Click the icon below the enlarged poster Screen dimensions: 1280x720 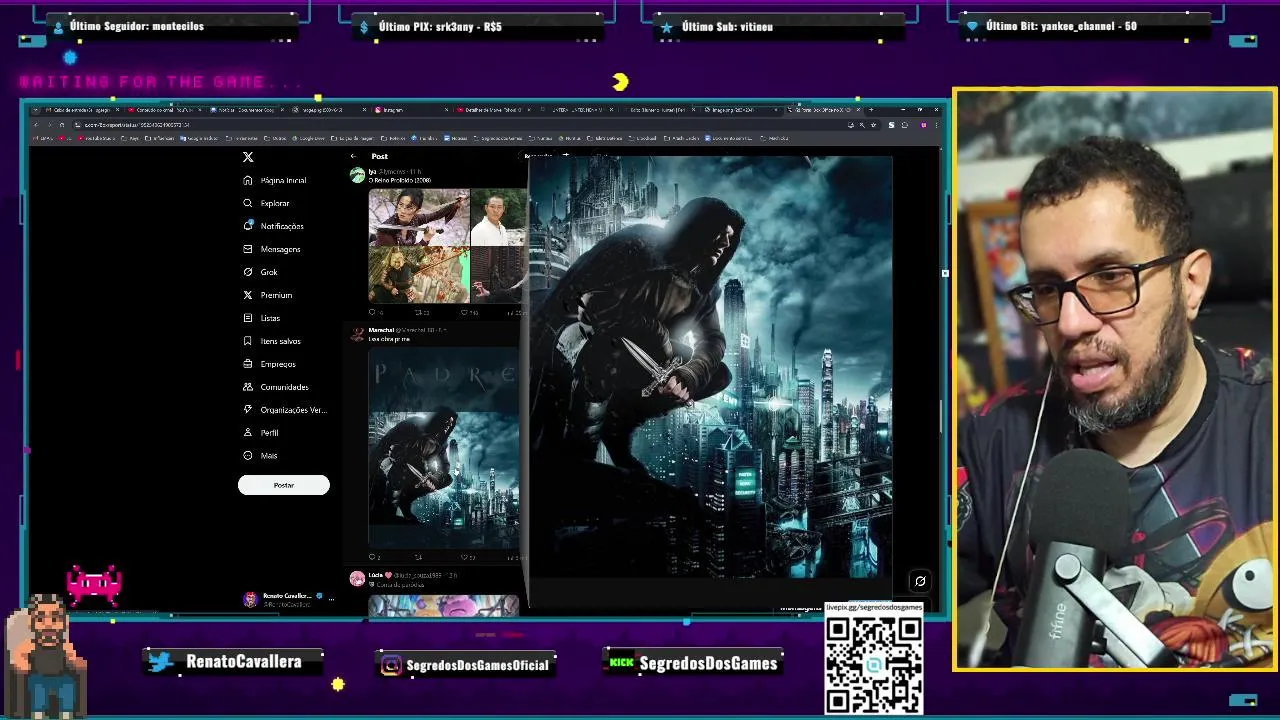coord(920,581)
